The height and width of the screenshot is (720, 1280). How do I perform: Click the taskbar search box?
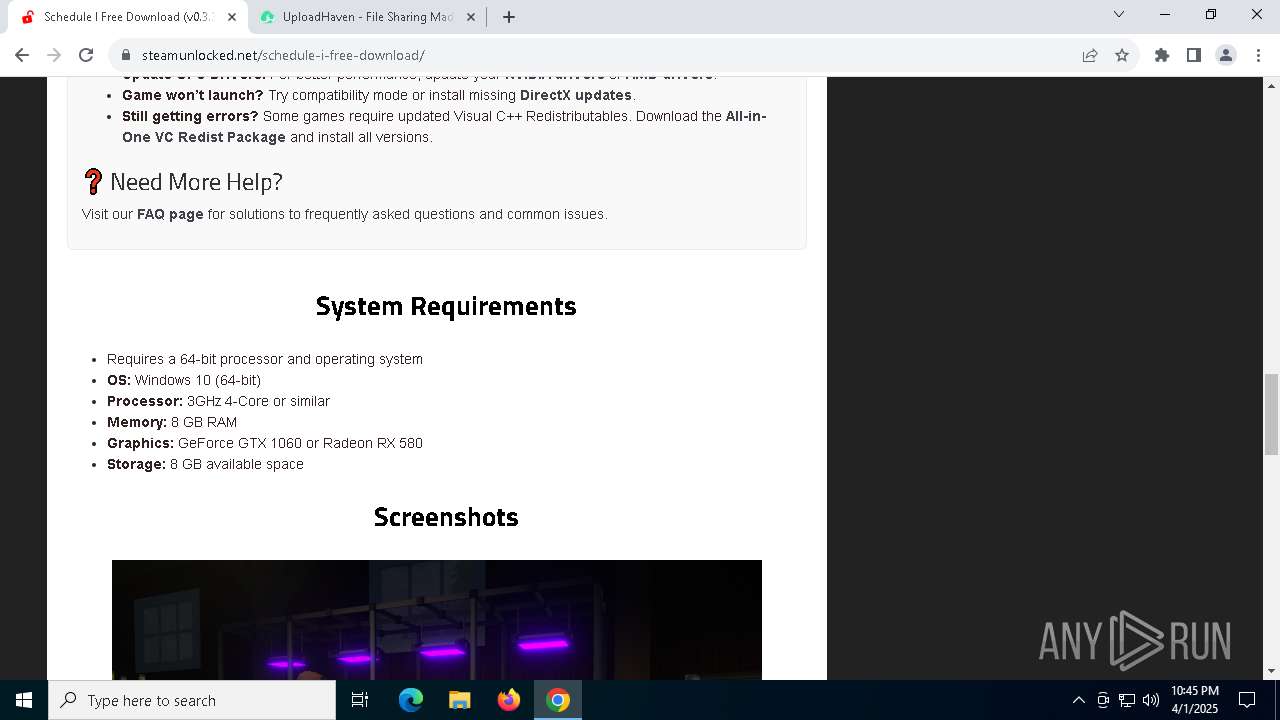click(192, 700)
